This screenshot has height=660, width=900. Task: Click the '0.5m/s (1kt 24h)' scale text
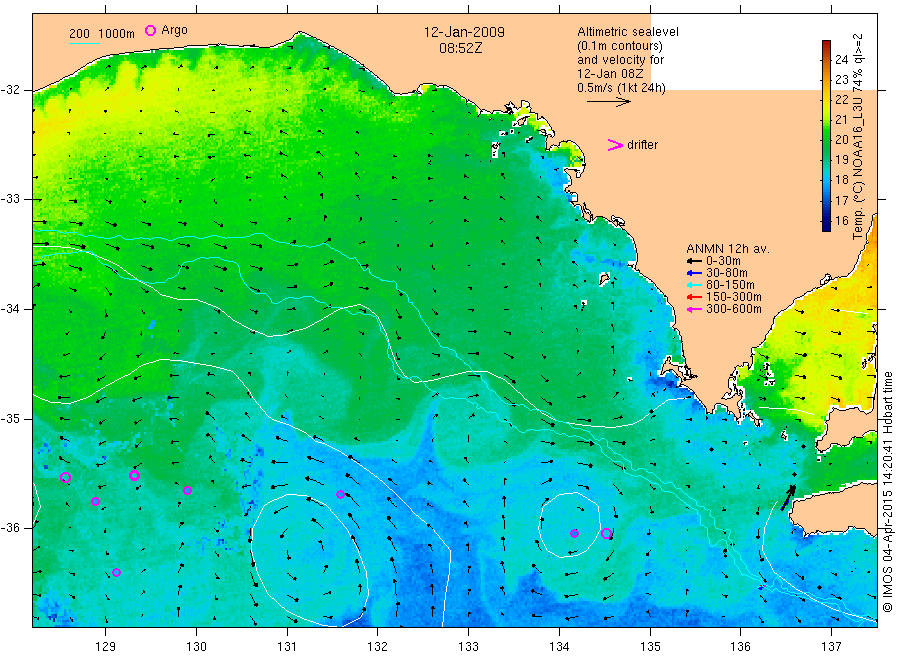click(x=621, y=88)
